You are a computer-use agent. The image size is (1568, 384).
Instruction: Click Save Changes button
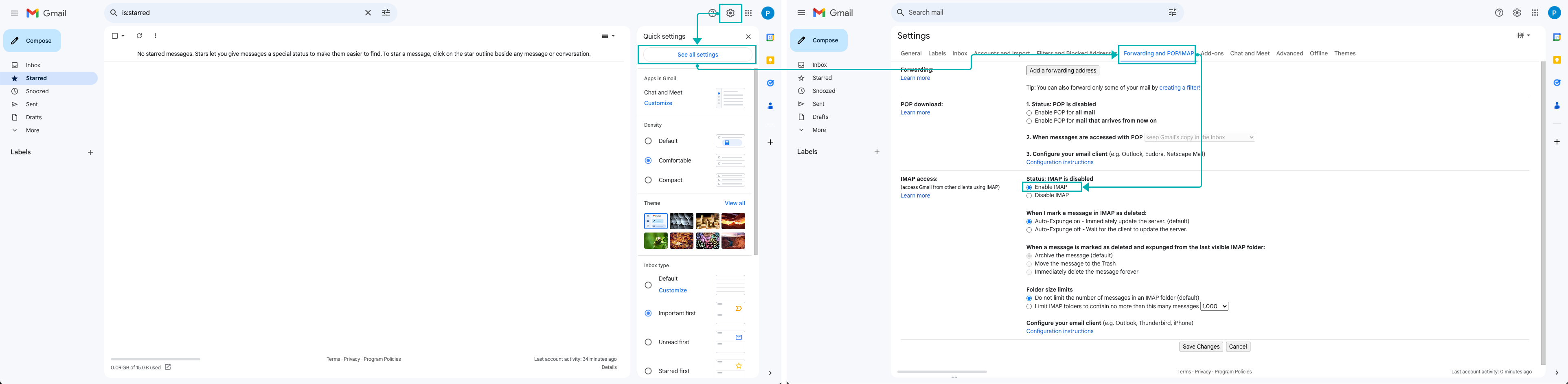click(x=1200, y=347)
